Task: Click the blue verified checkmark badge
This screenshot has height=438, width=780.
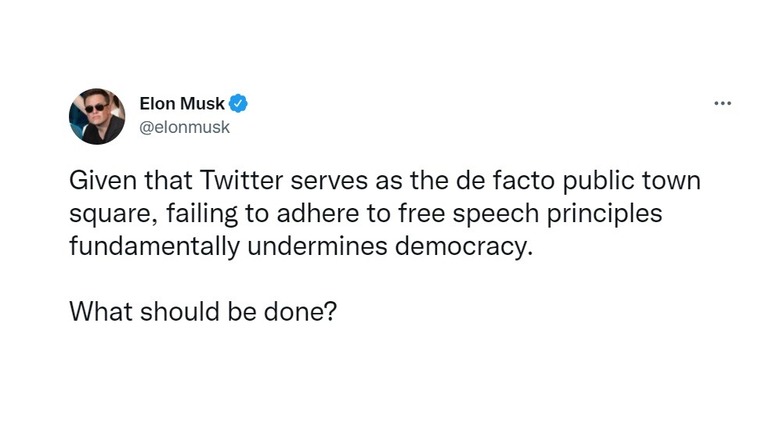Action: pyautogui.click(x=240, y=102)
